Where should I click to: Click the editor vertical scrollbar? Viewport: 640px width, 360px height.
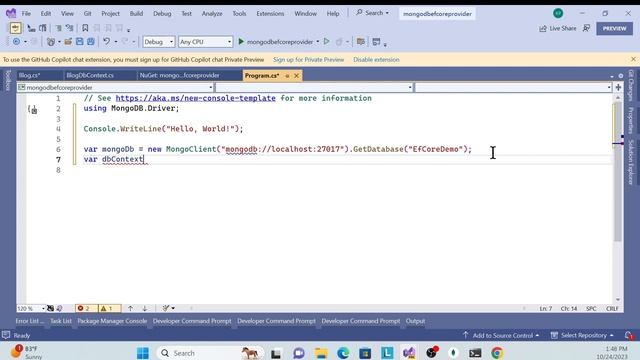tap(618, 171)
